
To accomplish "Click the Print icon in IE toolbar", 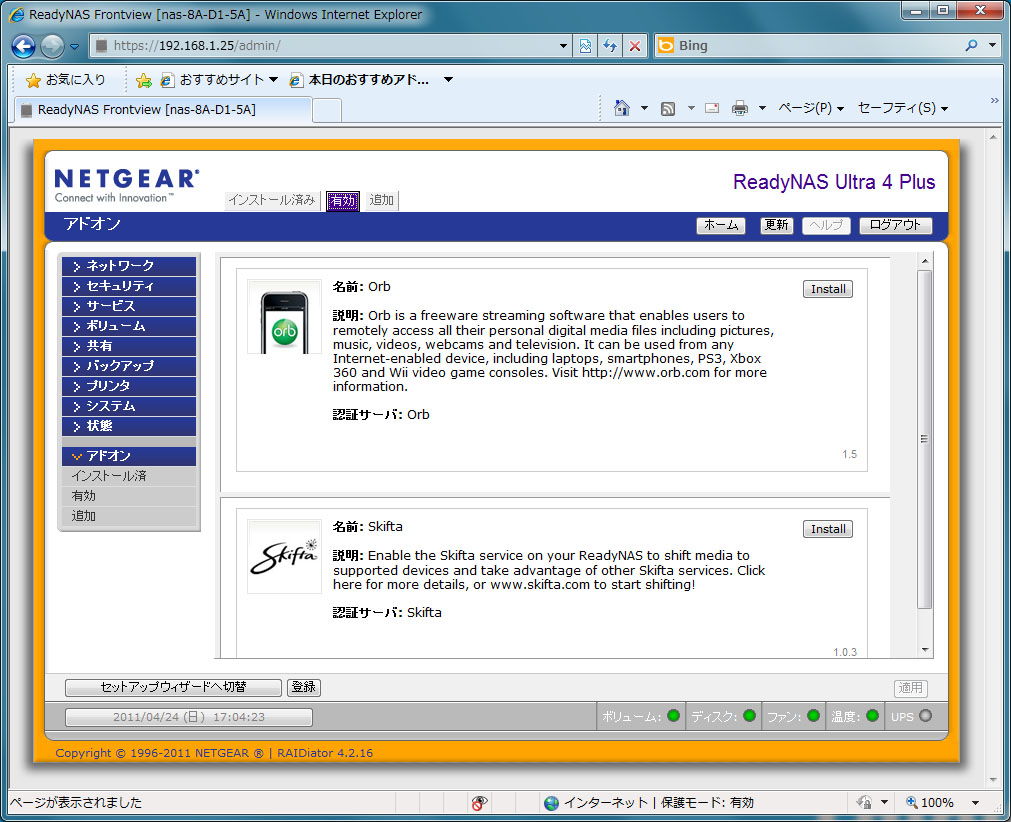I will 740,108.
